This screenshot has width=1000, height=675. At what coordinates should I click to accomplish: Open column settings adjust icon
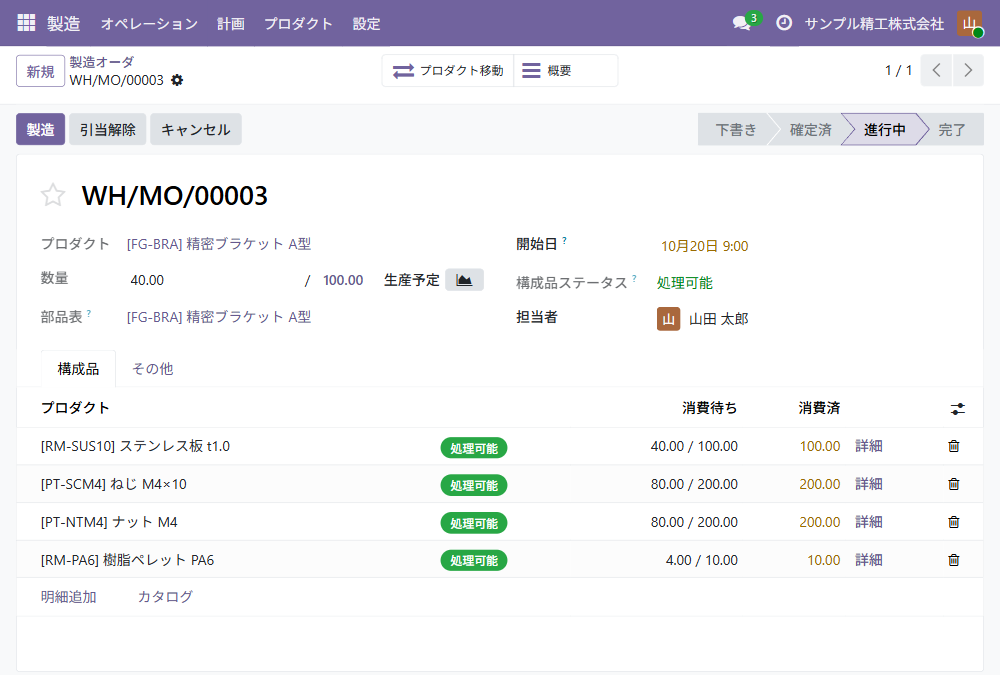click(957, 409)
